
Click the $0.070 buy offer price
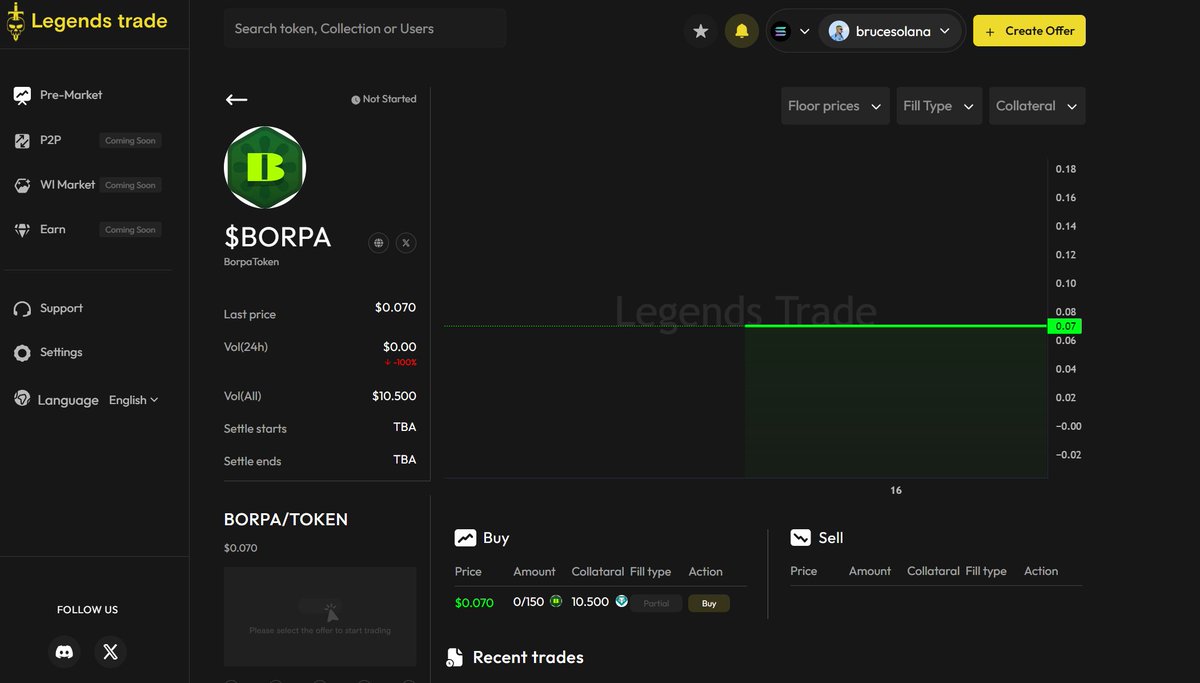(474, 603)
